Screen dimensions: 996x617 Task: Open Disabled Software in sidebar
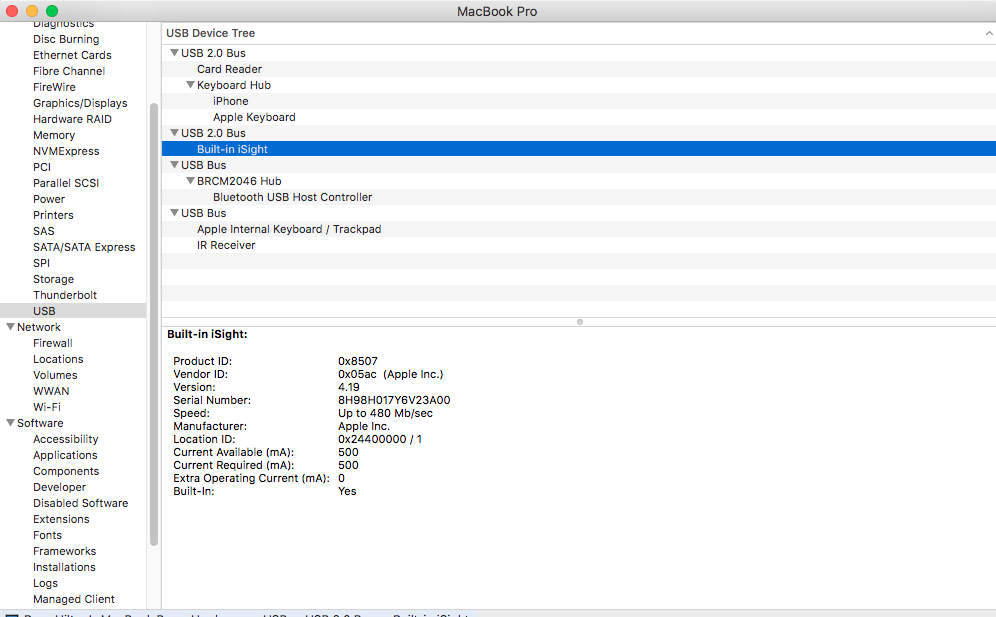tap(81, 503)
